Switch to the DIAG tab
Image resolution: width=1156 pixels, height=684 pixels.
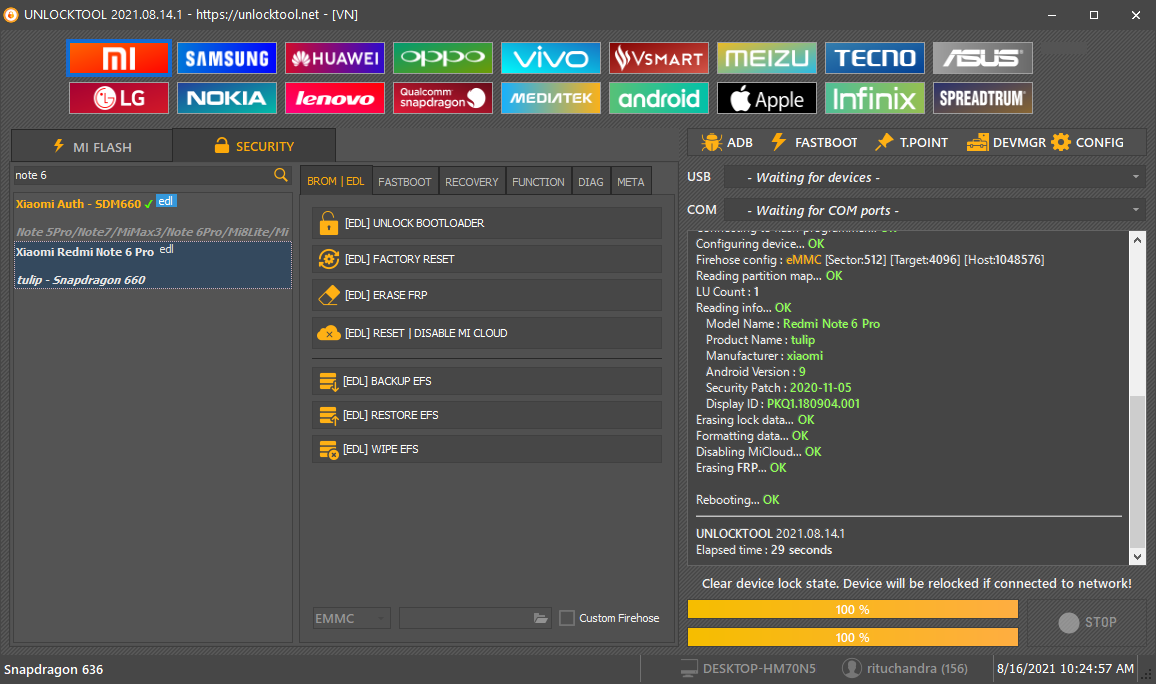pos(591,182)
